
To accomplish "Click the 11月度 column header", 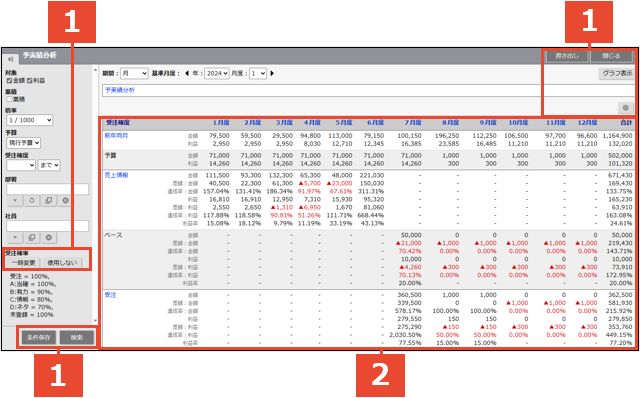I will click(556, 122).
